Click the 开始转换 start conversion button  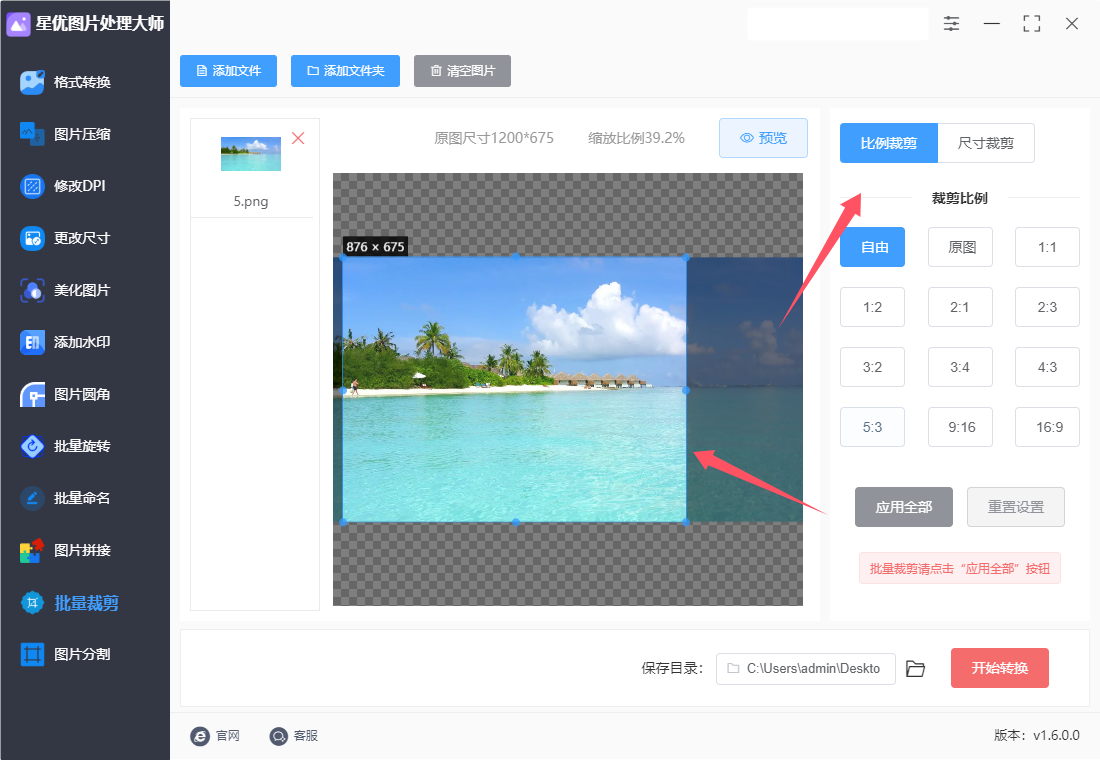(x=1000, y=668)
